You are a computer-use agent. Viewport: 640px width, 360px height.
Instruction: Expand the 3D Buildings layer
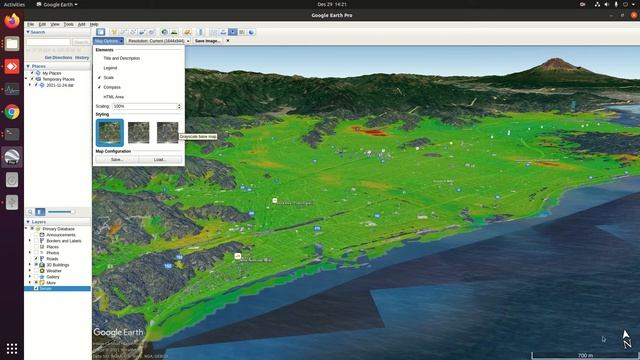tap(30, 265)
